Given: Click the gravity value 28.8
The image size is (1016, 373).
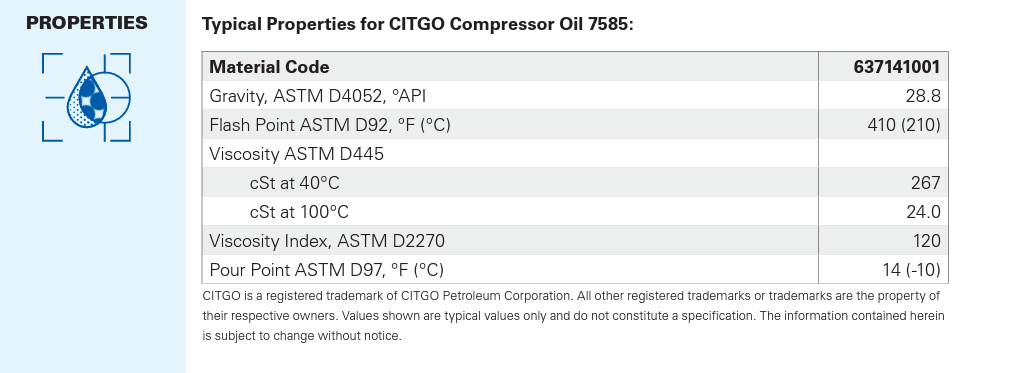Looking at the screenshot, I should pyautogui.click(x=923, y=96).
